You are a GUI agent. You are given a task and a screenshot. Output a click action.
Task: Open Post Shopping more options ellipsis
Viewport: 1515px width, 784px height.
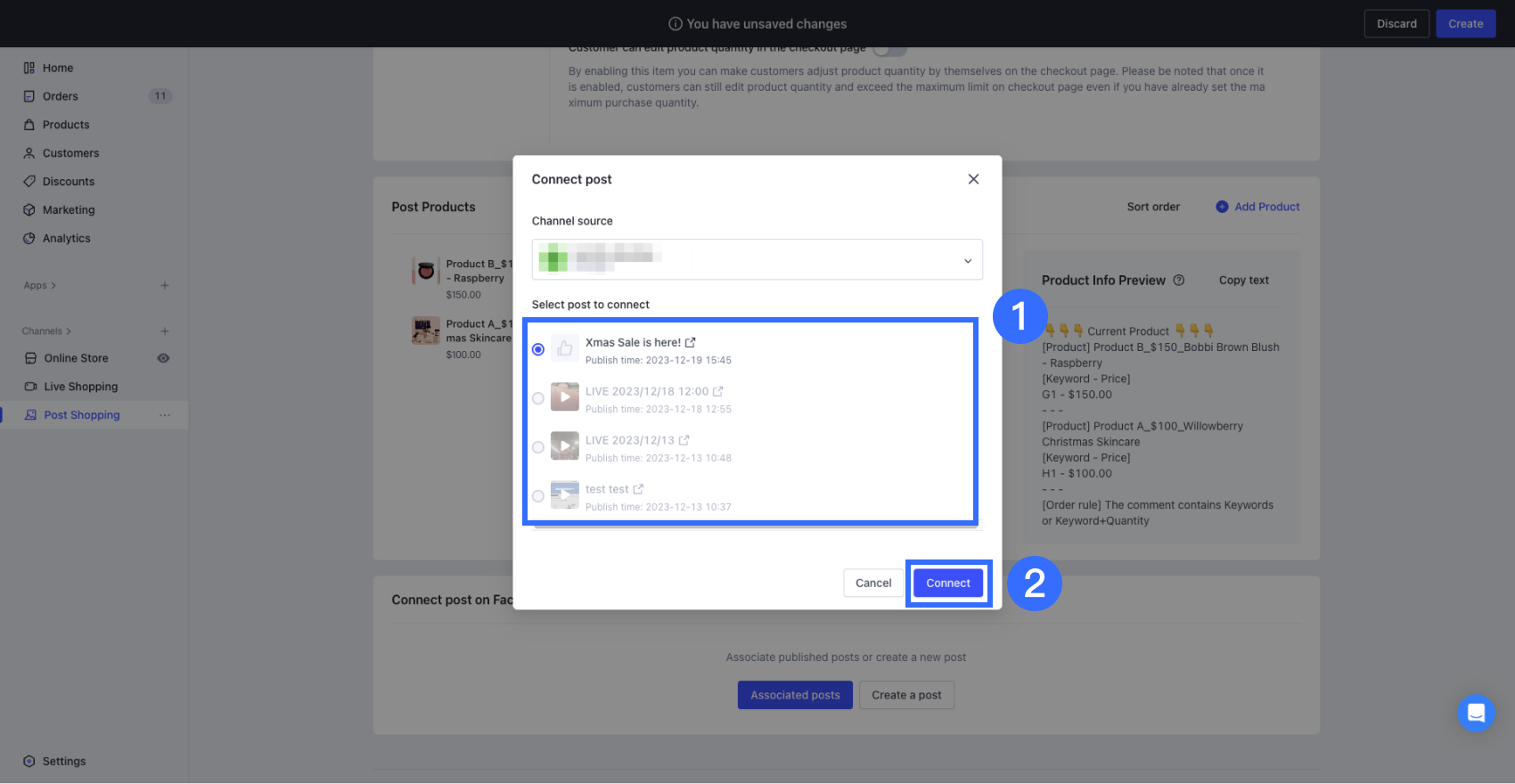click(x=165, y=415)
